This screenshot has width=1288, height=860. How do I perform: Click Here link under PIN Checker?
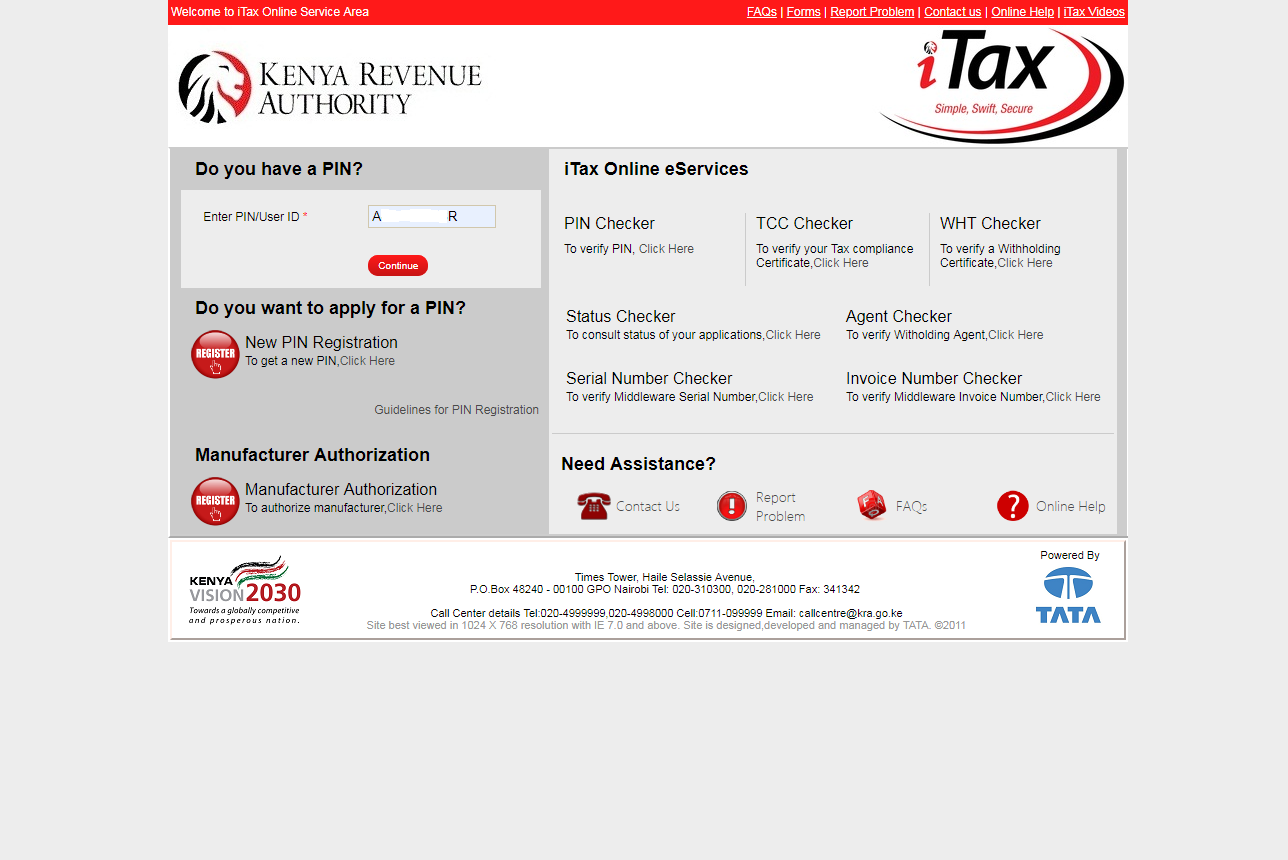coord(666,249)
